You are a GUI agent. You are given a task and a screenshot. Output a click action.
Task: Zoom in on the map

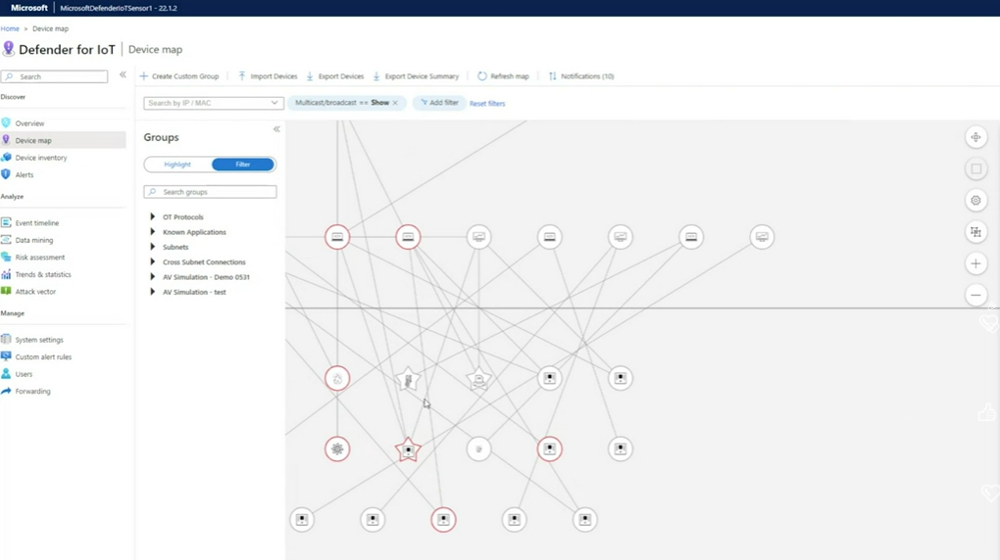coord(976,263)
